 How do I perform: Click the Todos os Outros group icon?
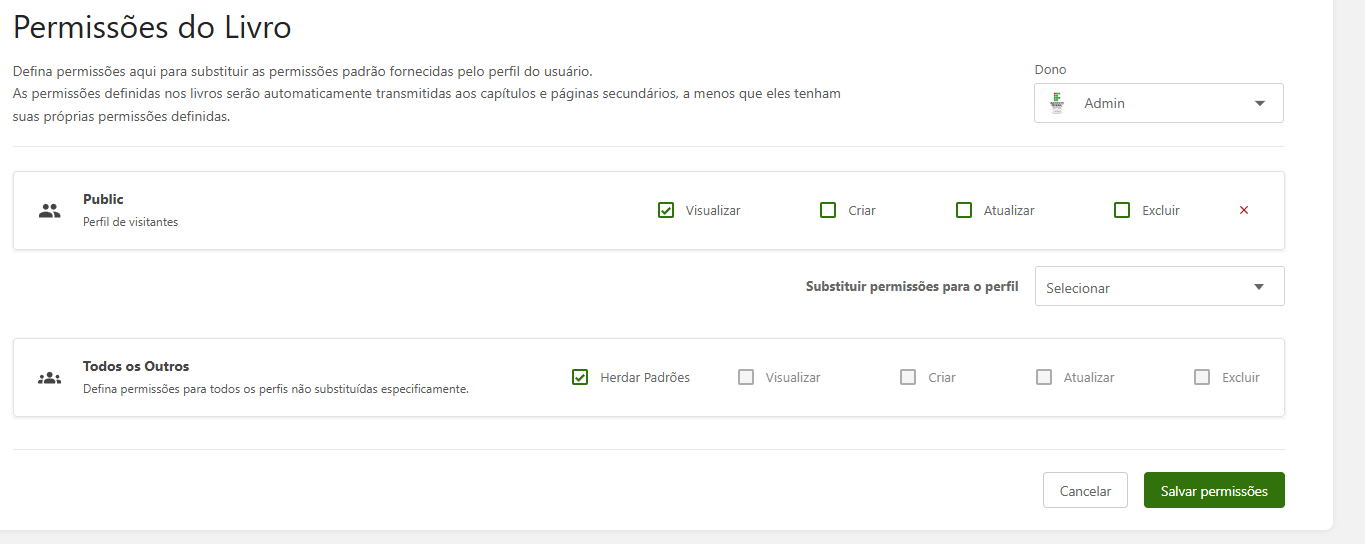(x=50, y=378)
